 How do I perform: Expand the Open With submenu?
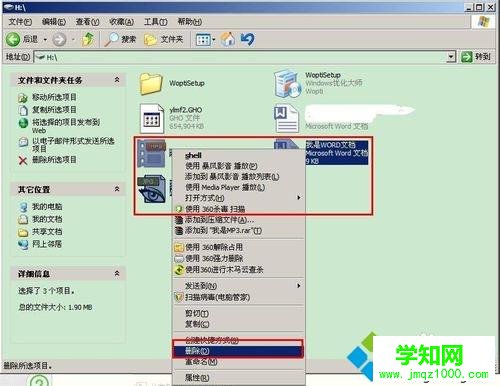coord(299,198)
